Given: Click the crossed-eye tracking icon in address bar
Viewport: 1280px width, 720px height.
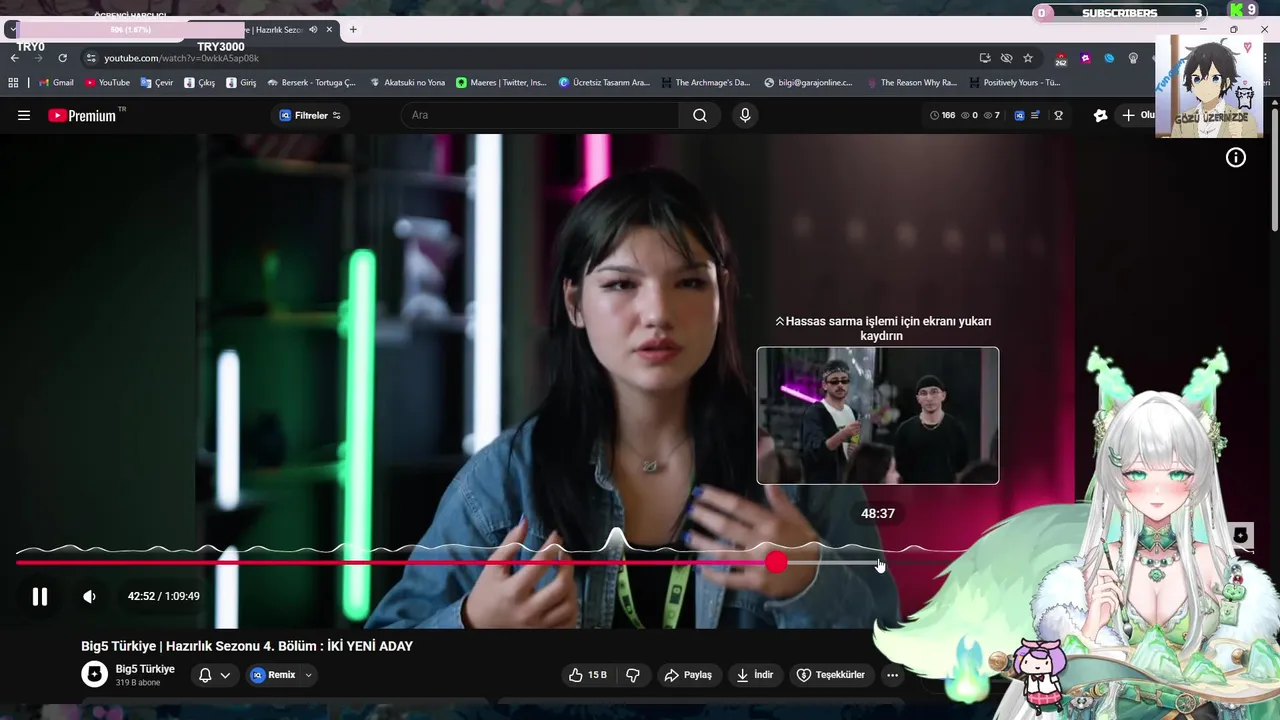Looking at the screenshot, I should [1006, 58].
